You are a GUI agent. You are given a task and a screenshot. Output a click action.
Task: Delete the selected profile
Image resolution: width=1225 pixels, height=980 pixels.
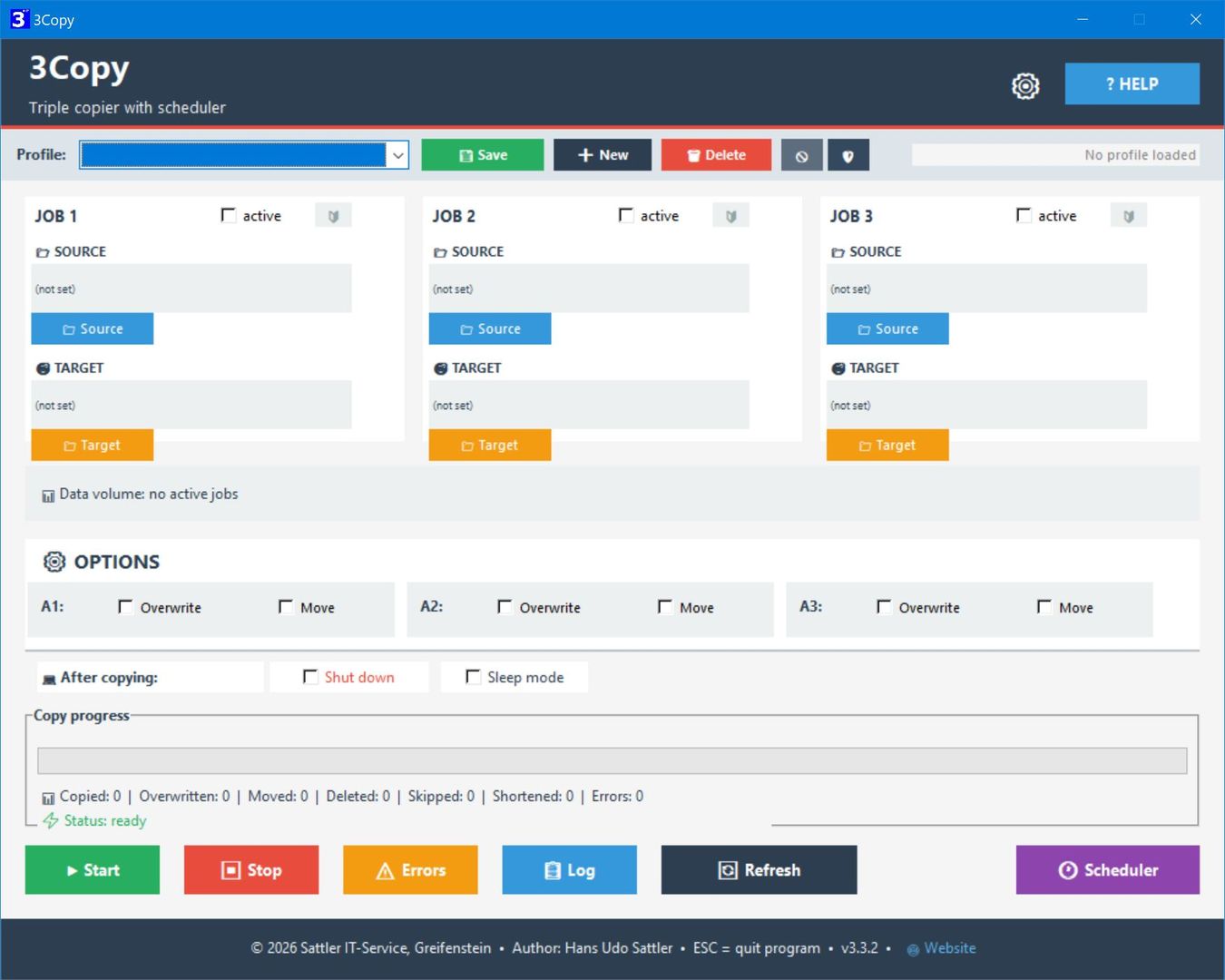[x=716, y=155]
